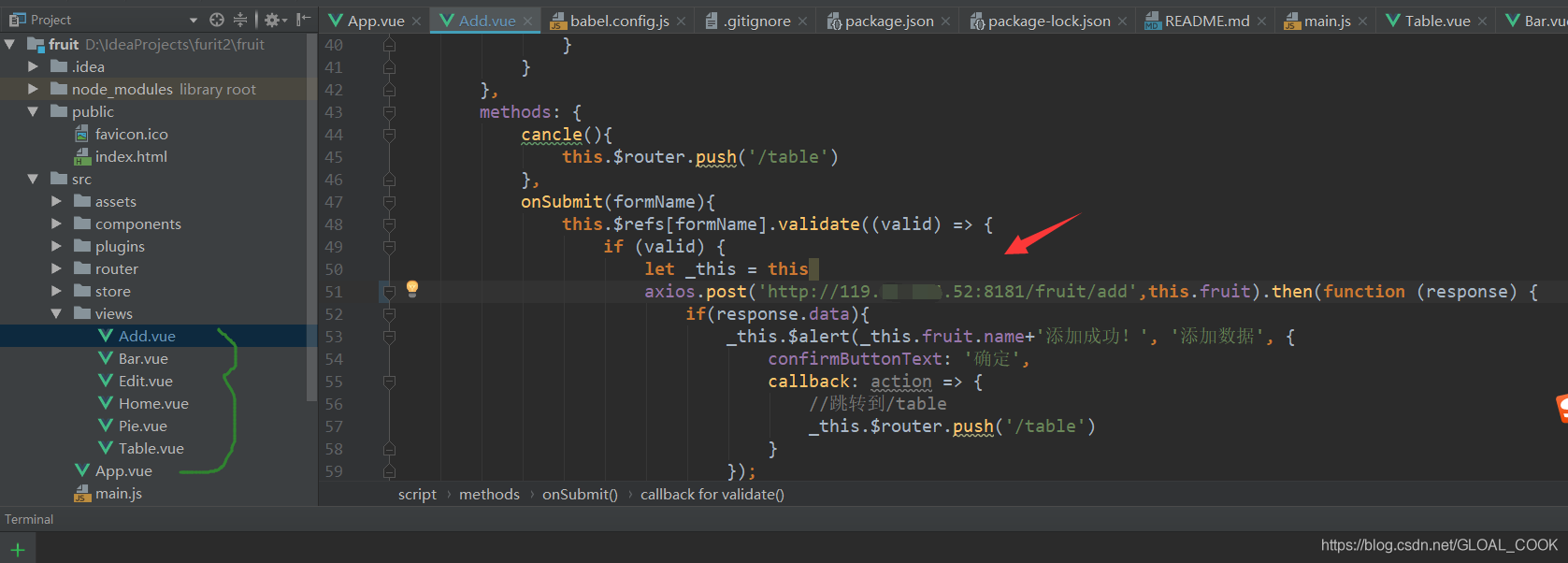Close the Add.vue tab
The image size is (1568, 563).
(528, 22)
